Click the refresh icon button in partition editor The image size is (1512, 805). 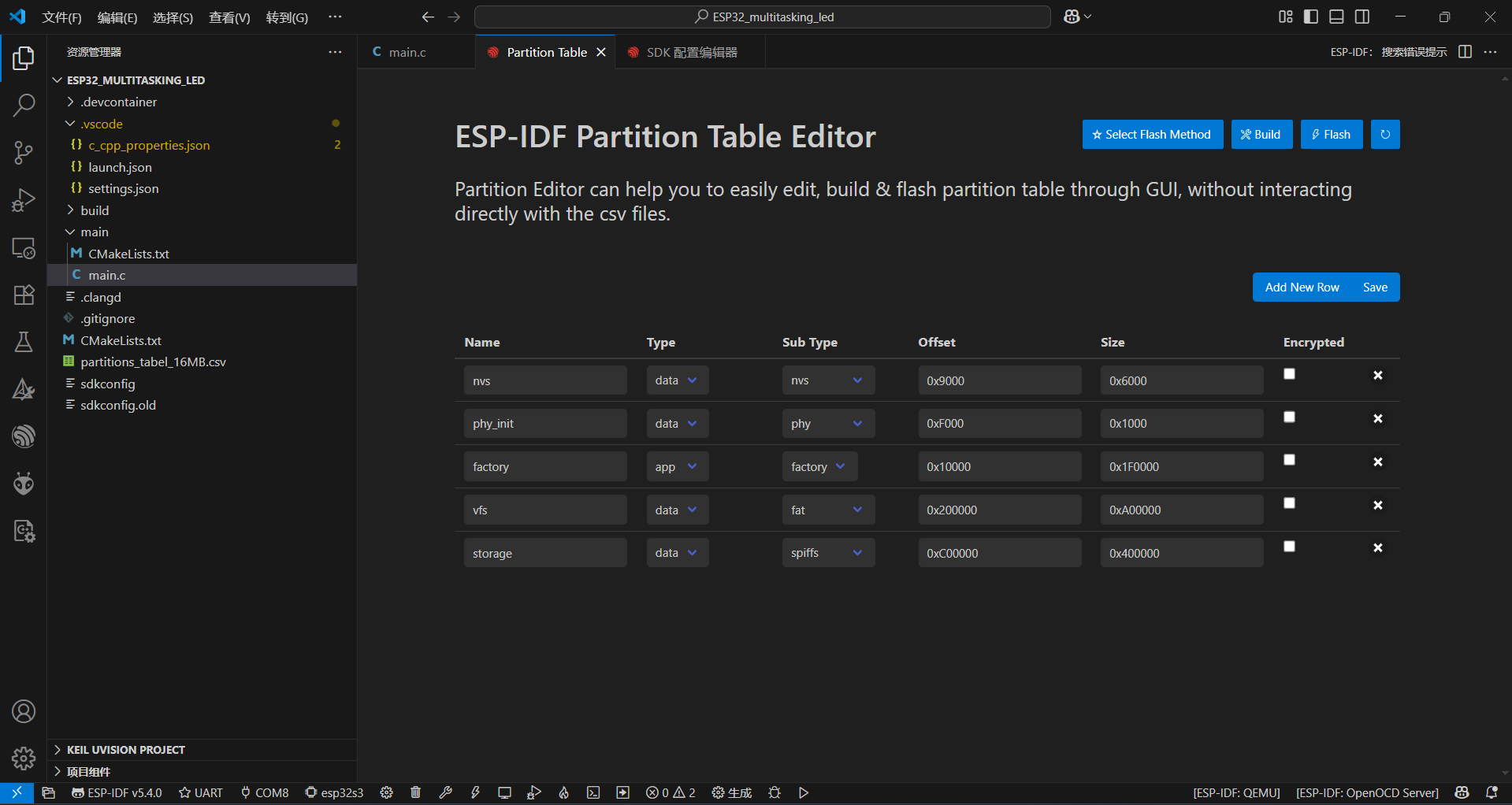(1385, 135)
